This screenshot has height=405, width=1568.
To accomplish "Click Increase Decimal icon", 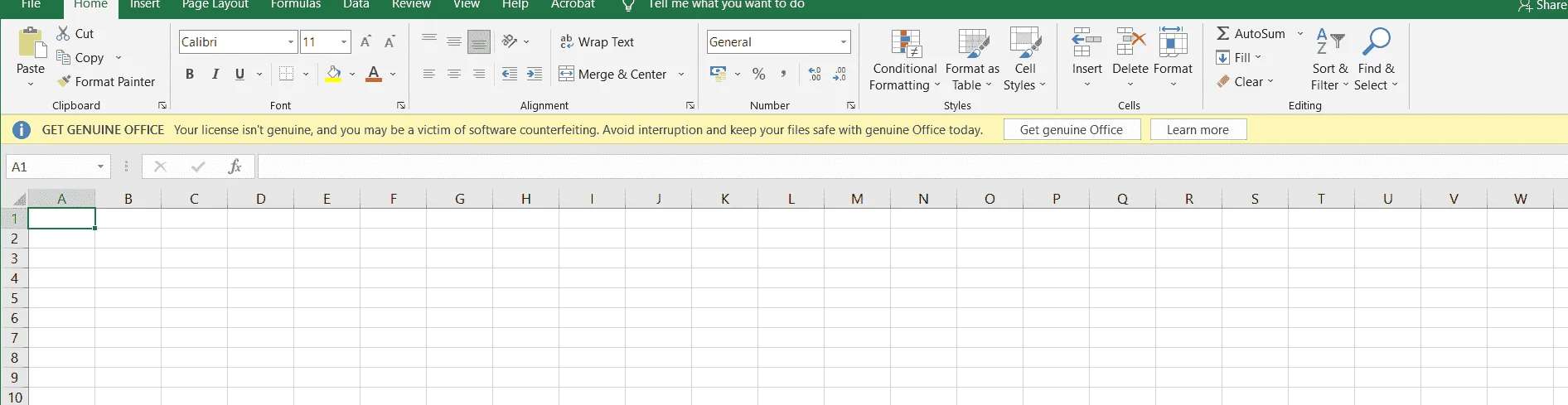I will tap(815, 74).
